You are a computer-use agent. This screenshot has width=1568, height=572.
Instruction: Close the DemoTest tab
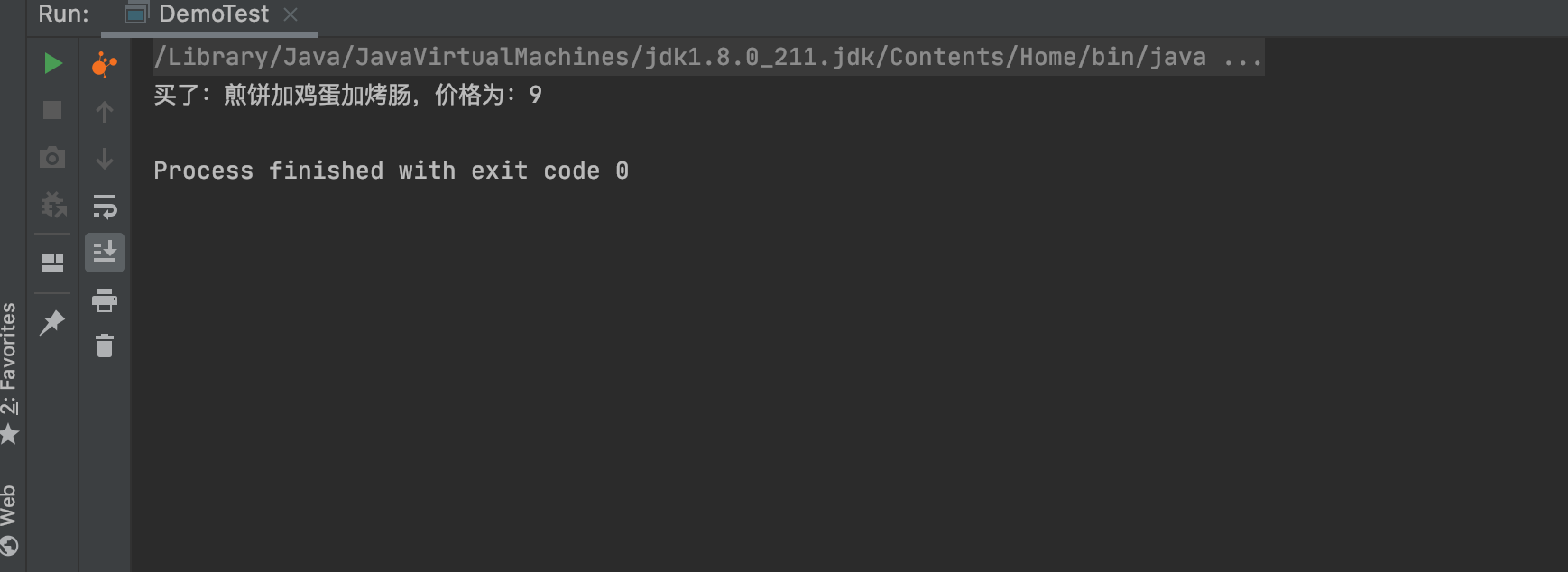pos(291,14)
